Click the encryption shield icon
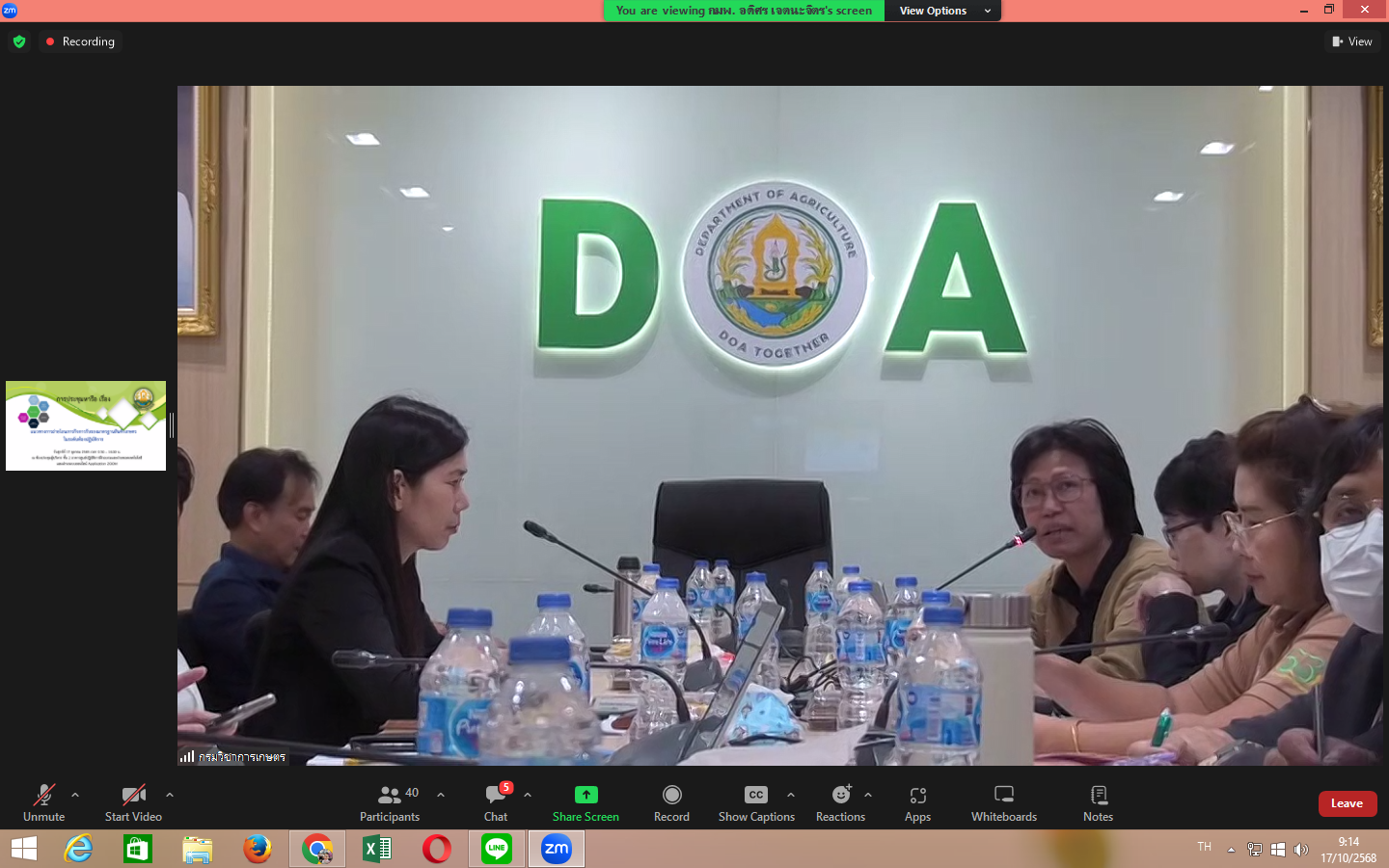 (19, 41)
